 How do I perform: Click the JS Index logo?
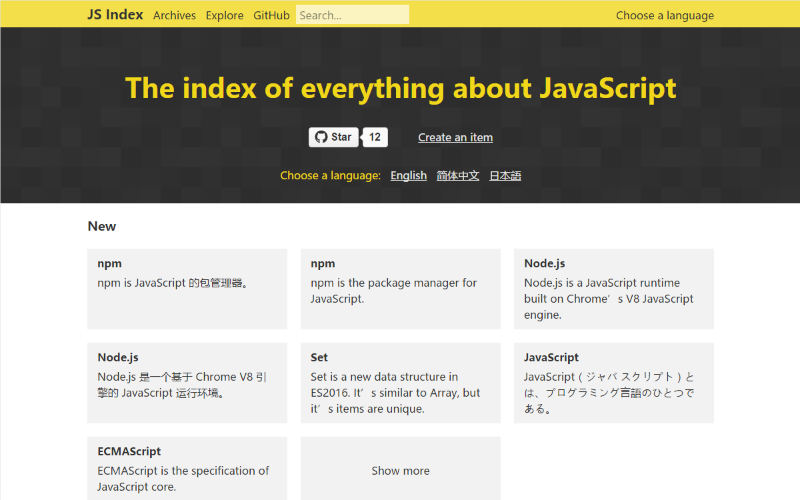pos(115,15)
